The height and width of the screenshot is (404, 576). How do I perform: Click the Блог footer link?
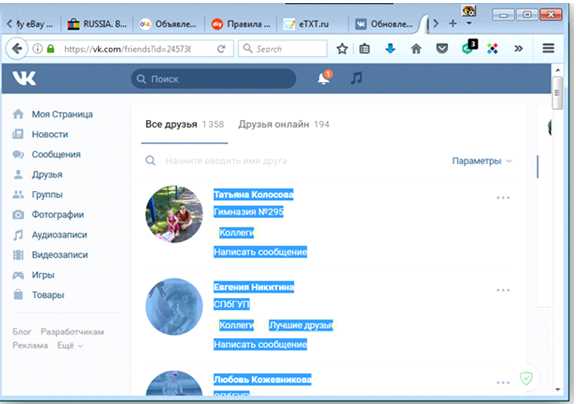point(22,332)
